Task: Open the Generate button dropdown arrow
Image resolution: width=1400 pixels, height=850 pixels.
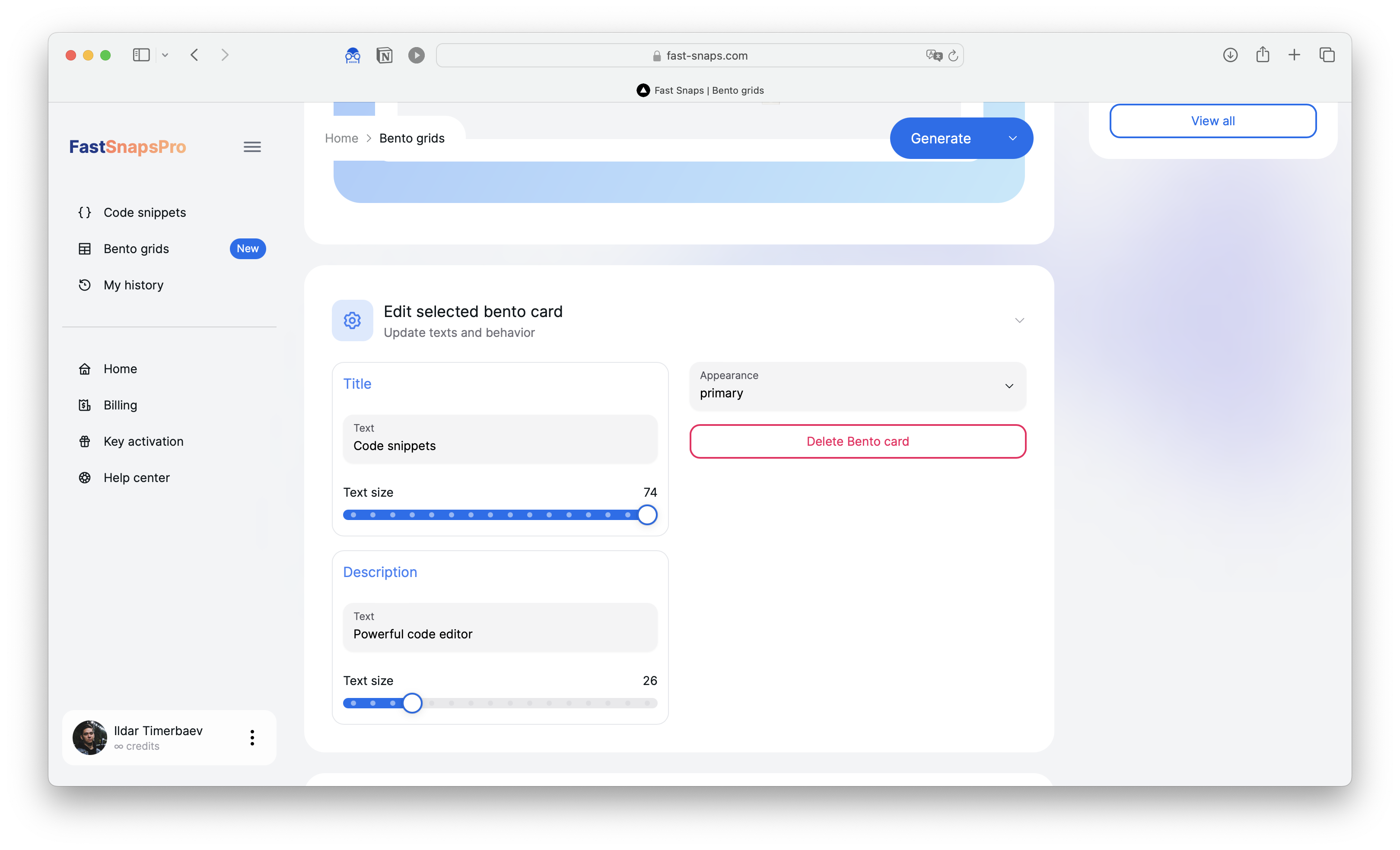Action: point(1012,139)
